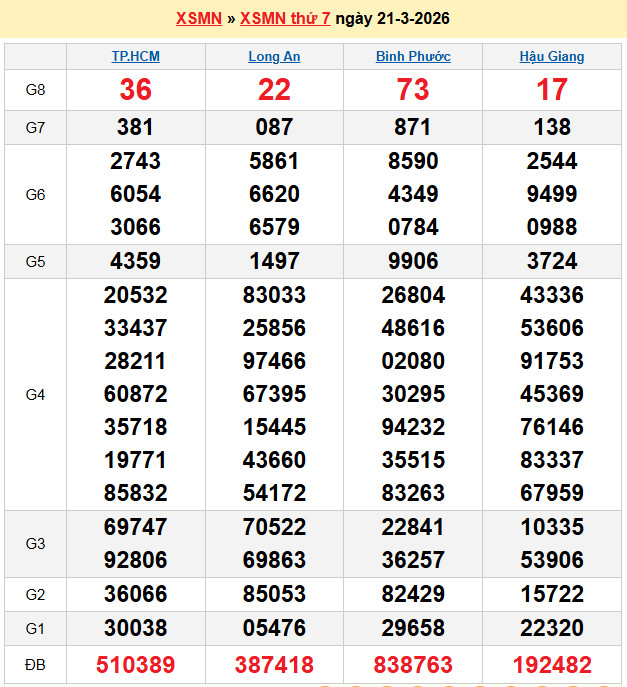Open the Long An province link
The image size is (627, 687).
point(274,57)
